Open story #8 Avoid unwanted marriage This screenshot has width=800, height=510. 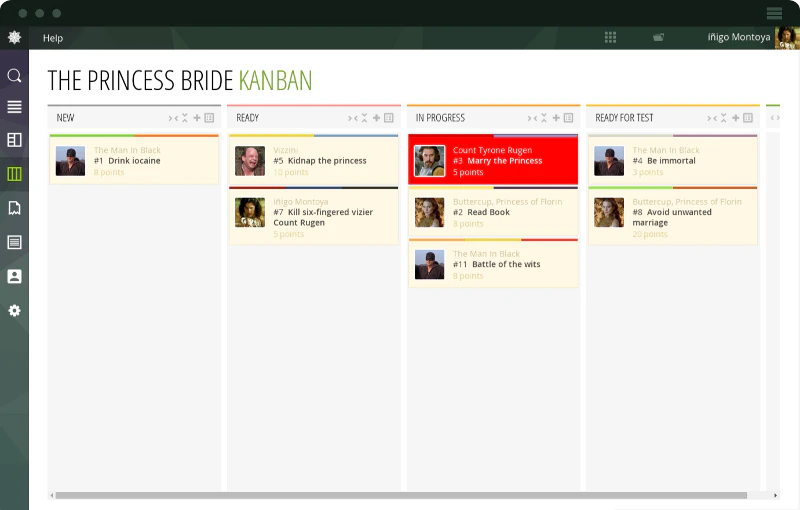pyautogui.click(x=672, y=217)
